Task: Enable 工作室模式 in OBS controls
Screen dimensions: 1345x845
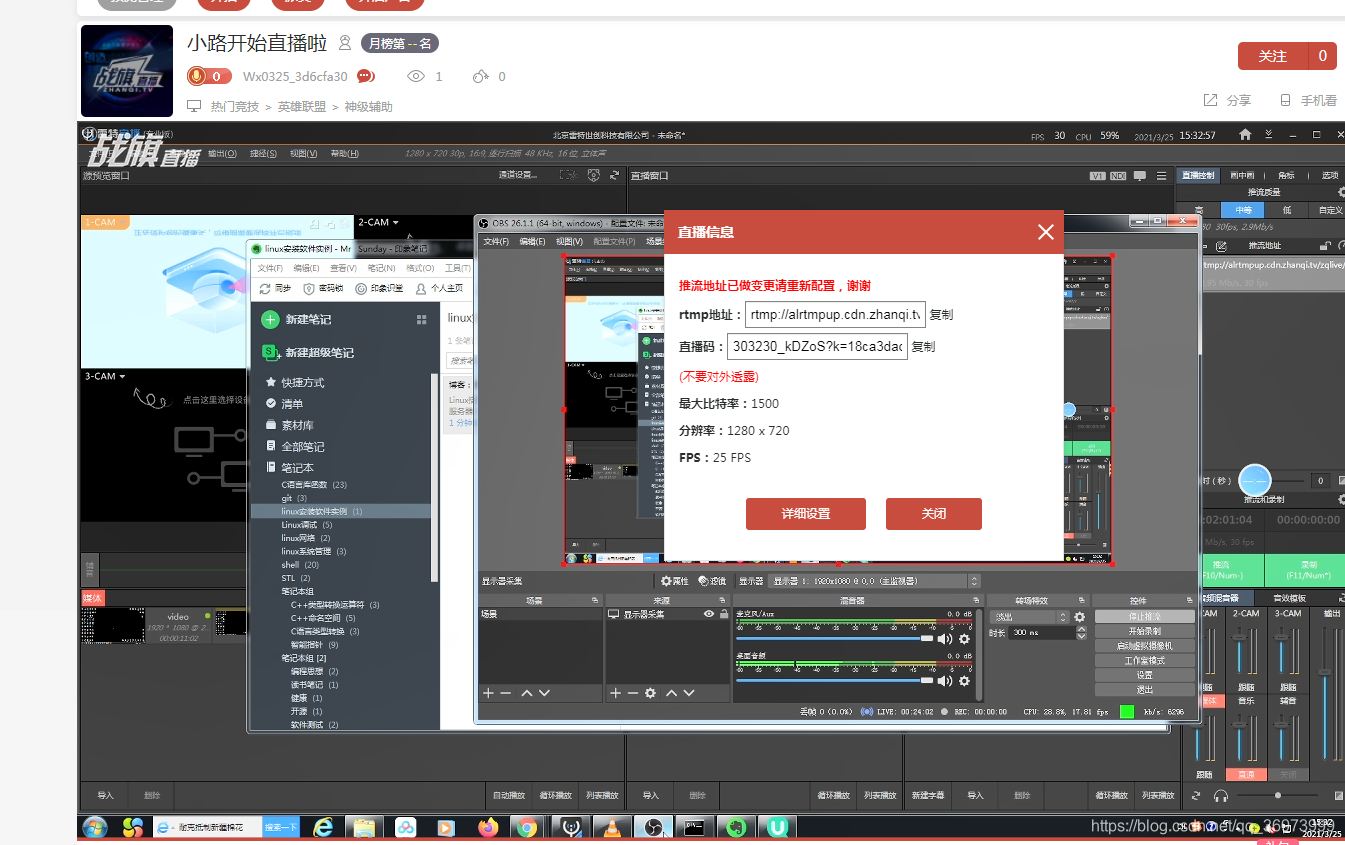Action: tap(1144, 661)
